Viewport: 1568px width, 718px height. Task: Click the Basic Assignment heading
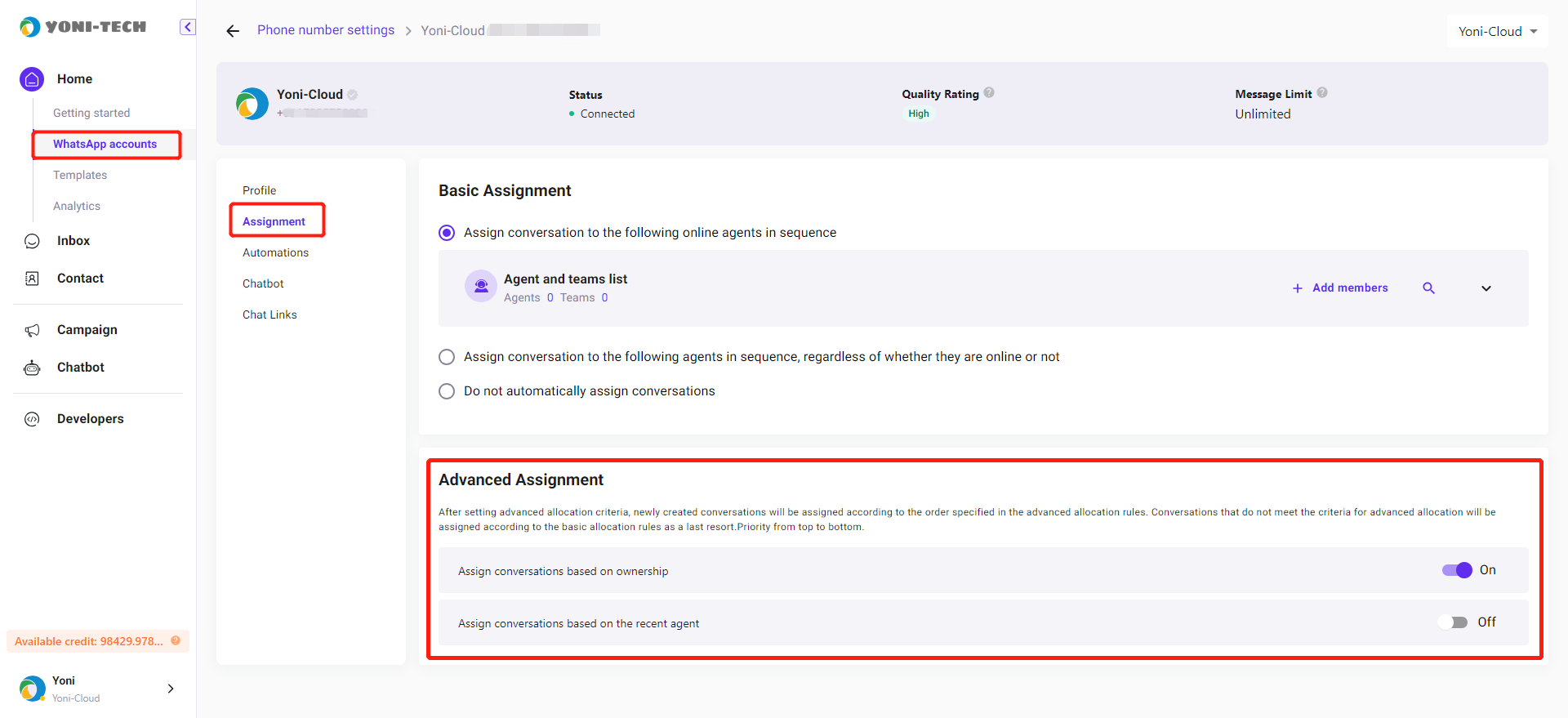(505, 191)
